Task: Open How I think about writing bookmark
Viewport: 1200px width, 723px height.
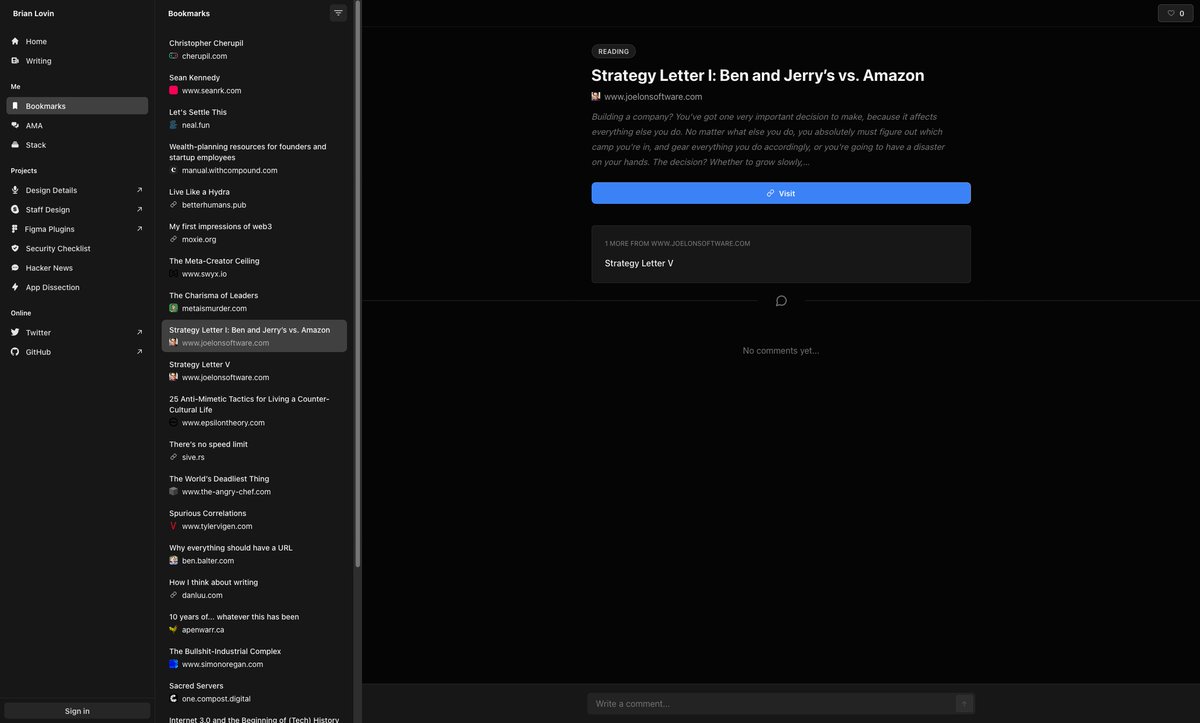Action: (254, 588)
